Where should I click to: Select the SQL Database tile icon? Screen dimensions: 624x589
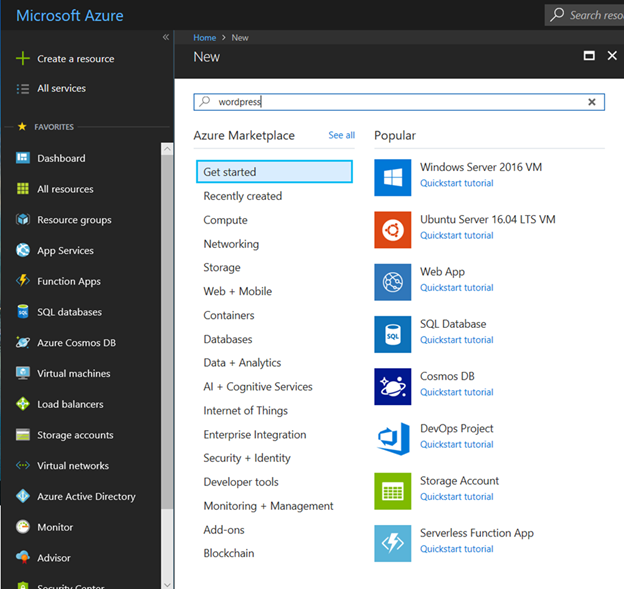pos(392,334)
